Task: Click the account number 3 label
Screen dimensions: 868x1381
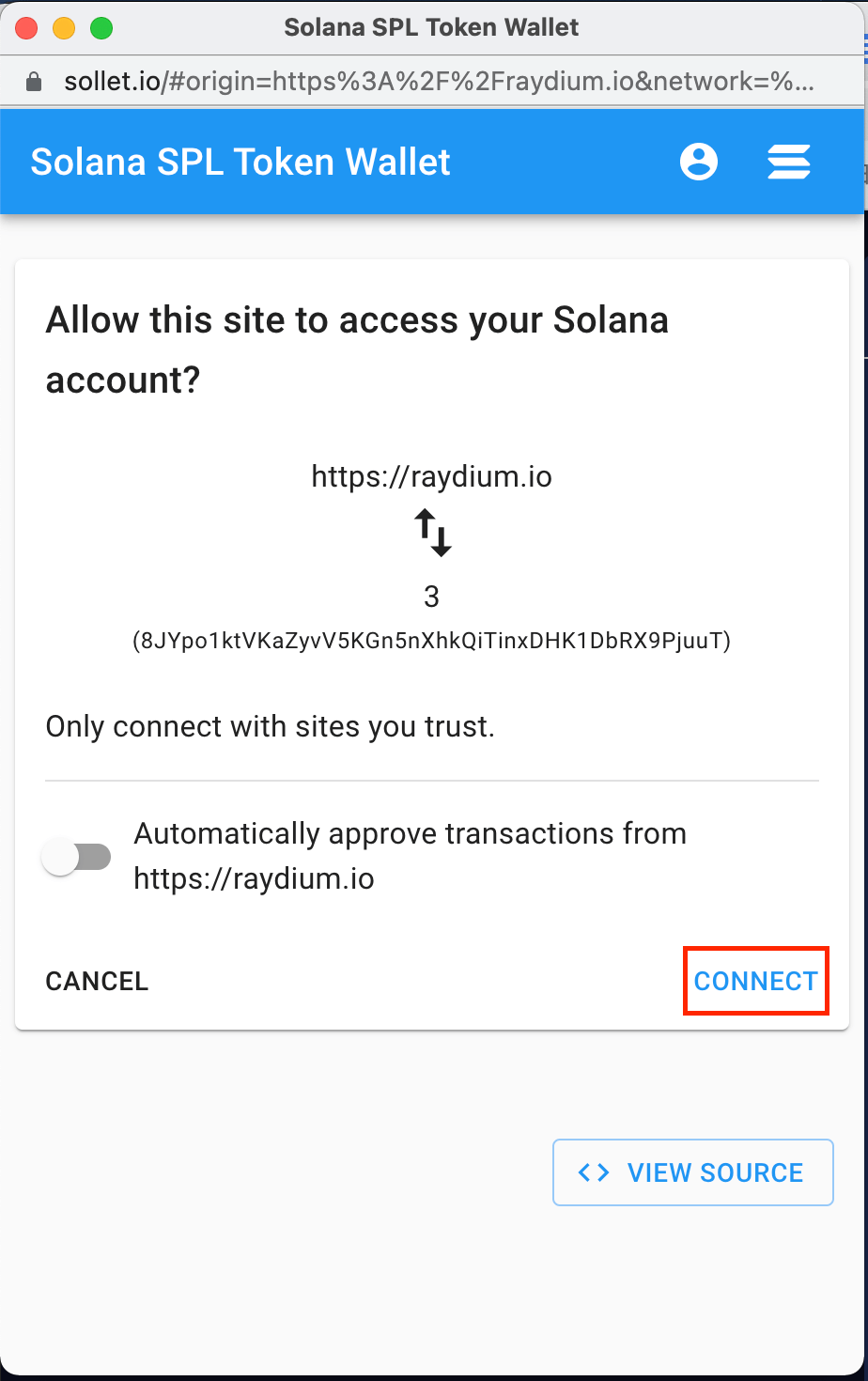Action: [x=431, y=597]
